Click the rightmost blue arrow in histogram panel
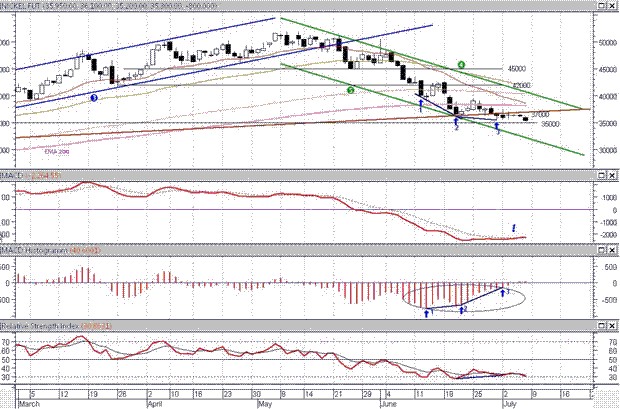Viewport: 620px width, 409px height. [502, 294]
